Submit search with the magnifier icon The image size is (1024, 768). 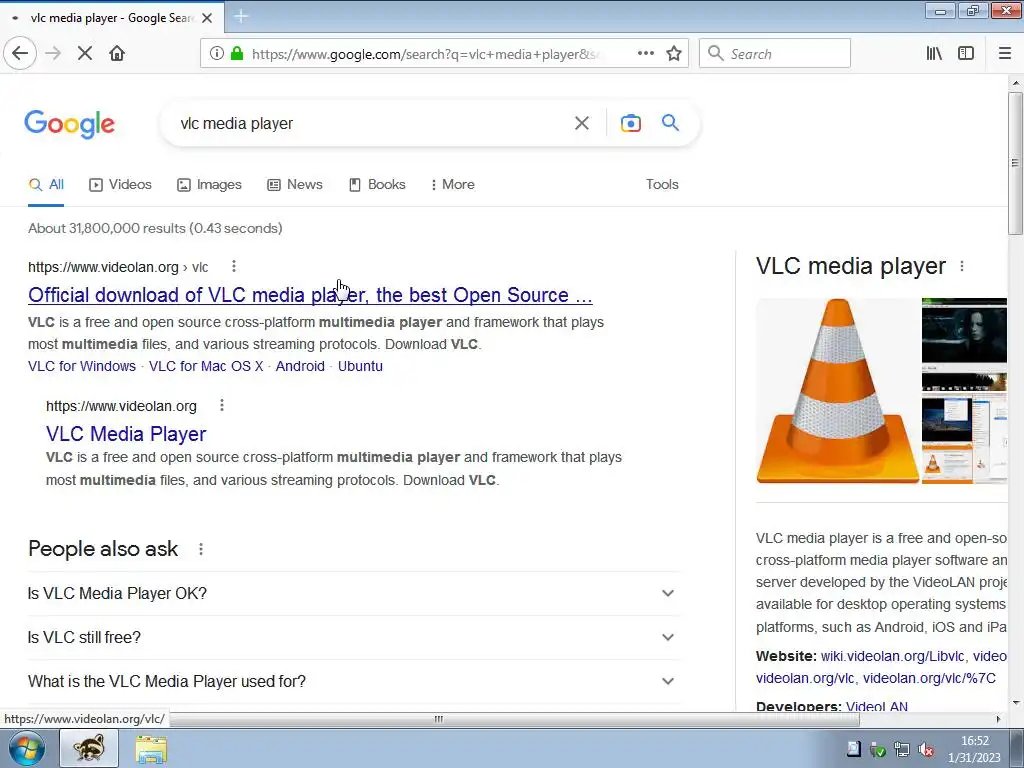(670, 123)
